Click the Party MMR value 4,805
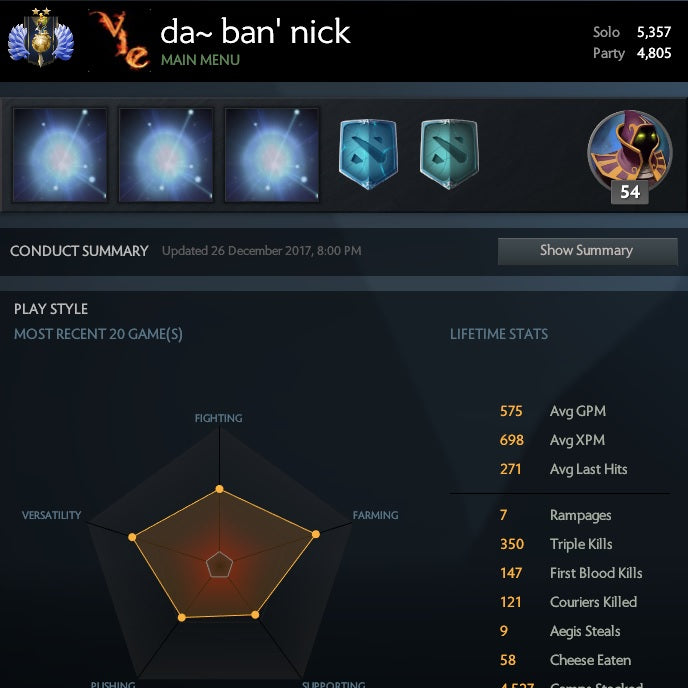Image resolution: width=688 pixels, height=688 pixels. [654, 53]
